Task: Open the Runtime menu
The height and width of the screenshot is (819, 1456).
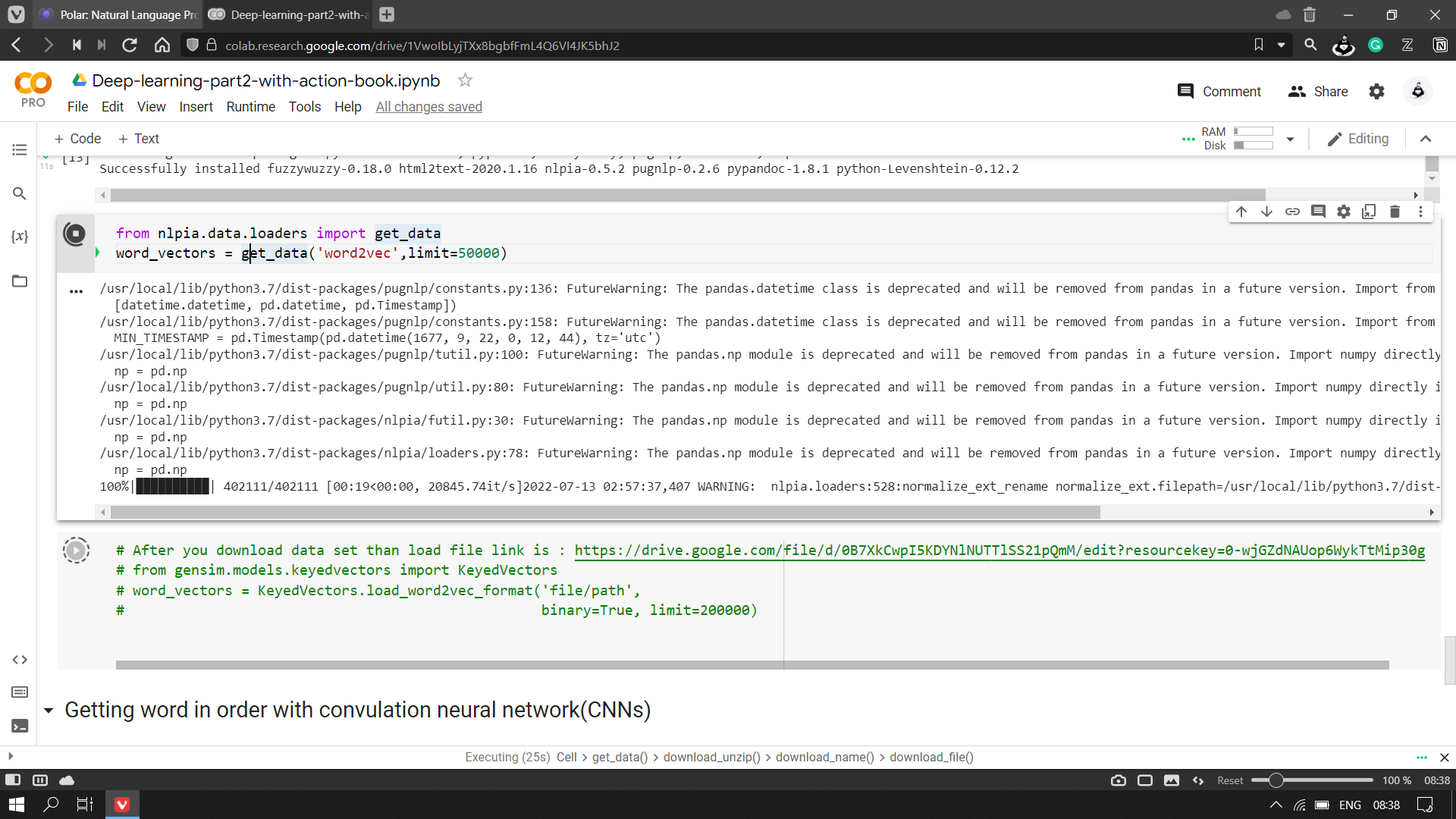Action: coord(250,106)
